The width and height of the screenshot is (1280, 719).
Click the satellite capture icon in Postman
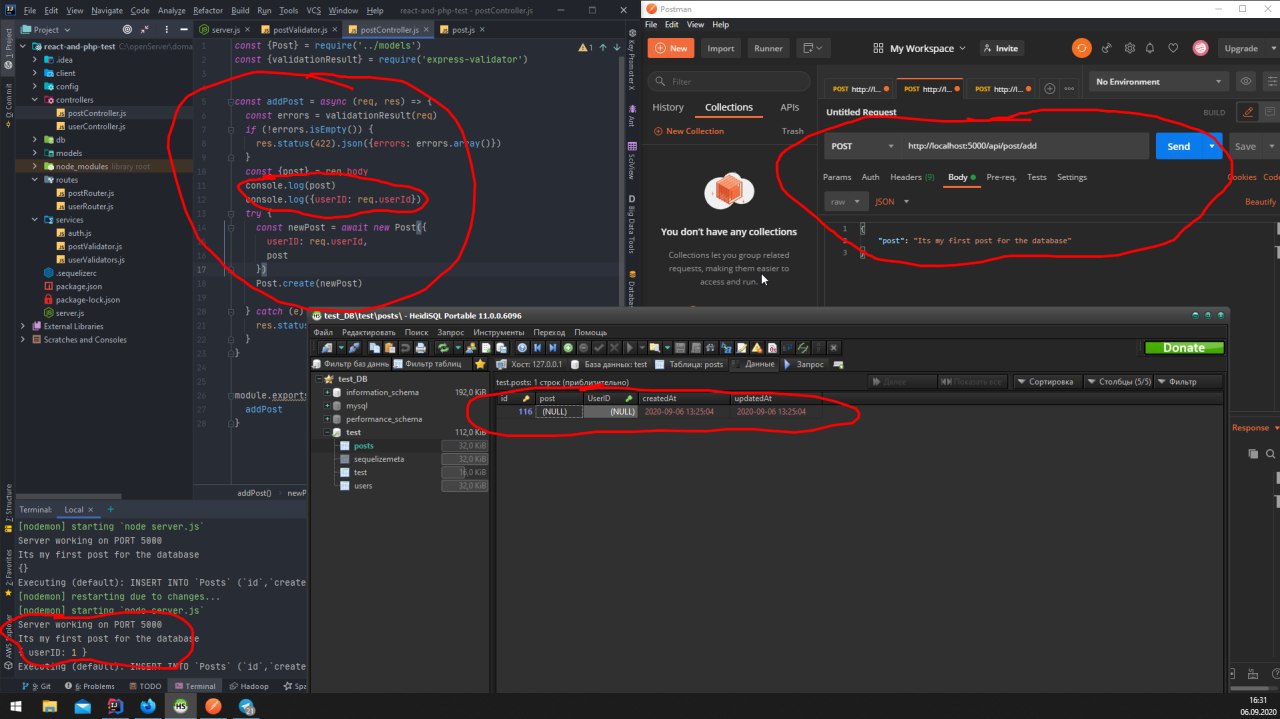(x=1107, y=48)
